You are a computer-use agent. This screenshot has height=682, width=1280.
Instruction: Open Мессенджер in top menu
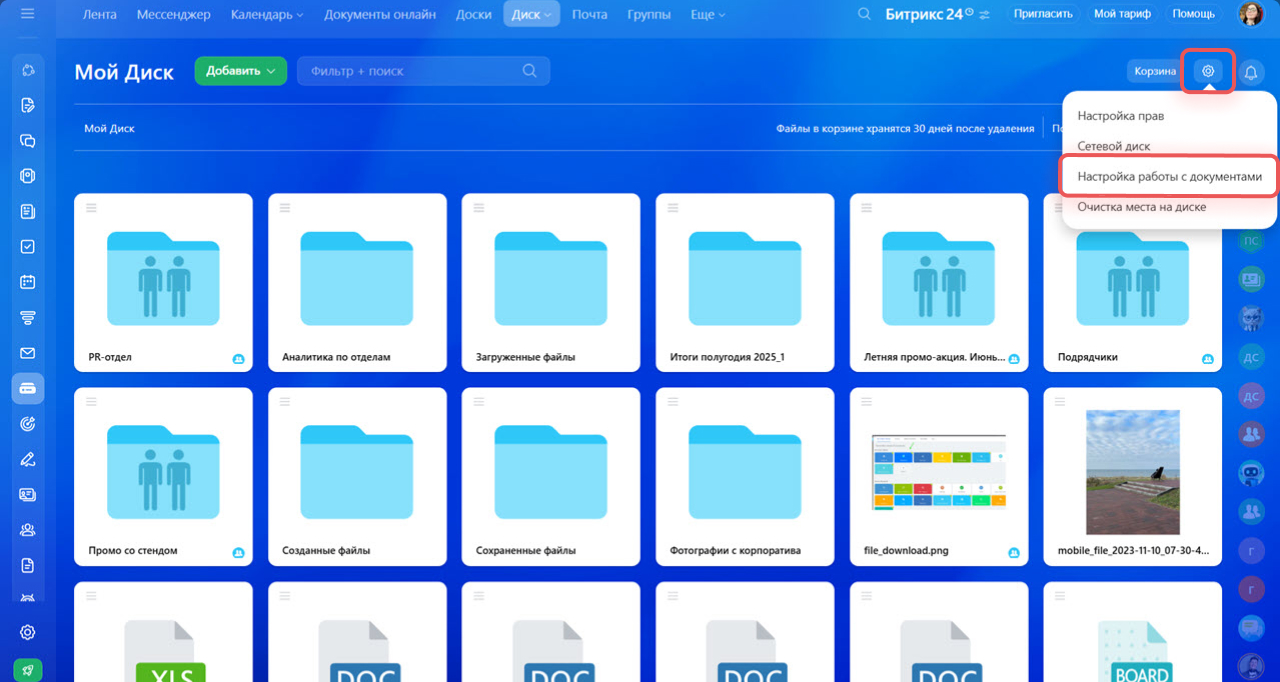pyautogui.click(x=173, y=14)
